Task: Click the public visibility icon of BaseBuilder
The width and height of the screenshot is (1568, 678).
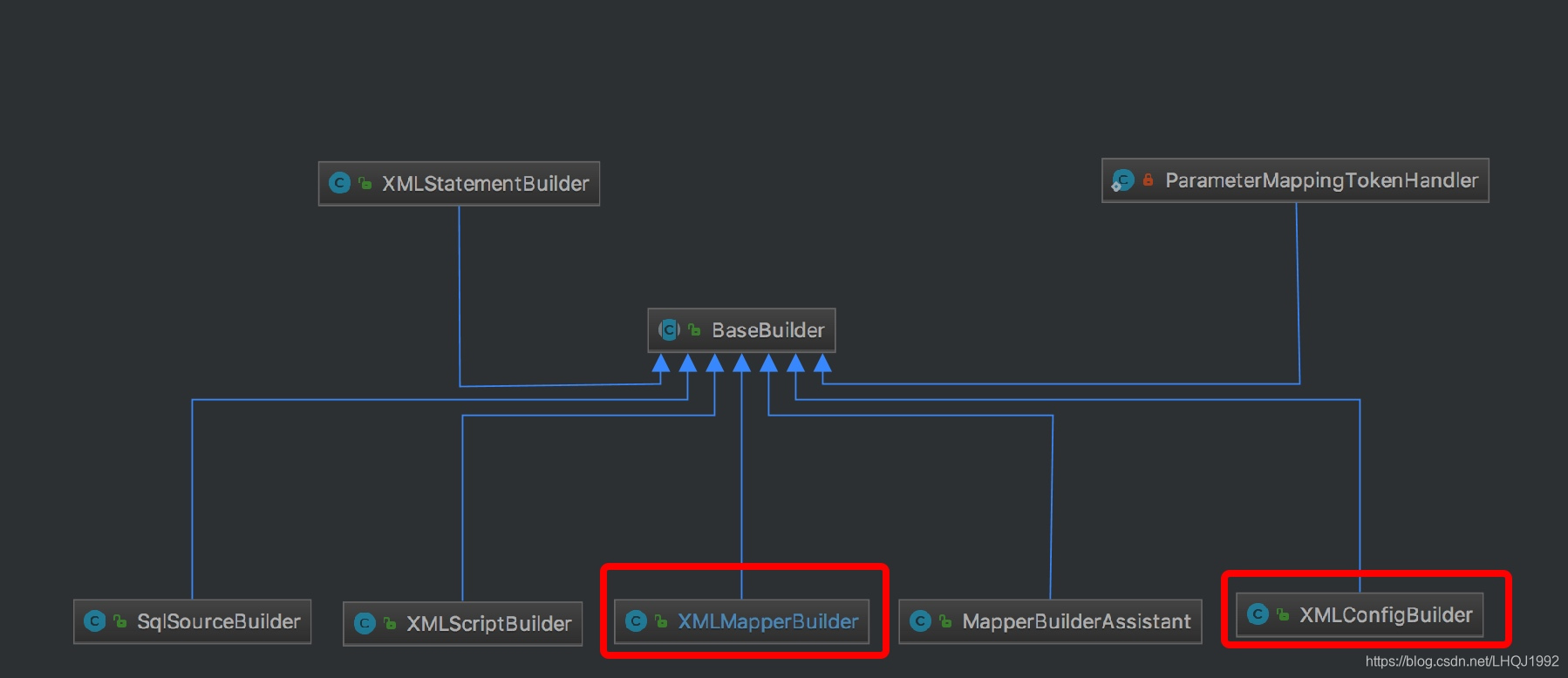Action: [695, 330]
